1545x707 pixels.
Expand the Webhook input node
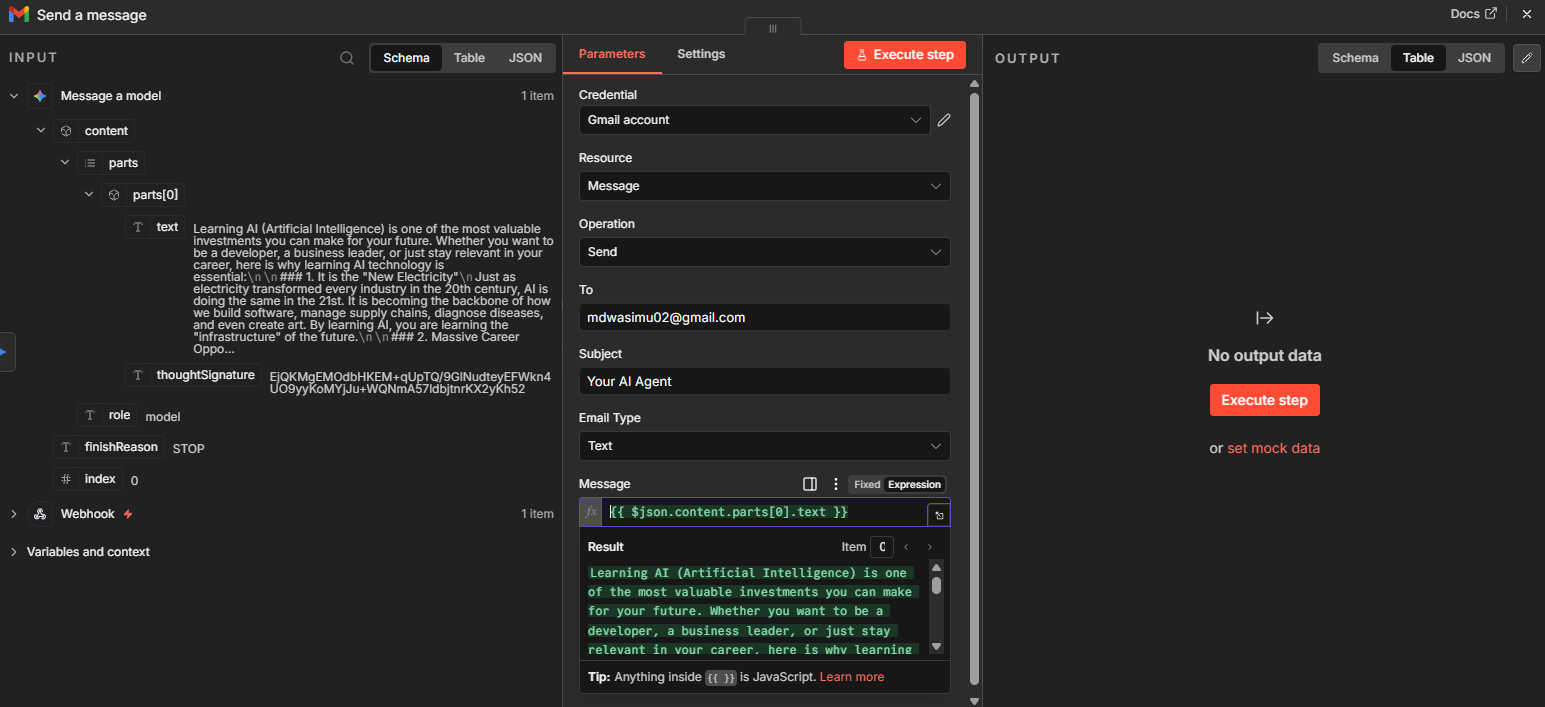[x=14, y=514]
